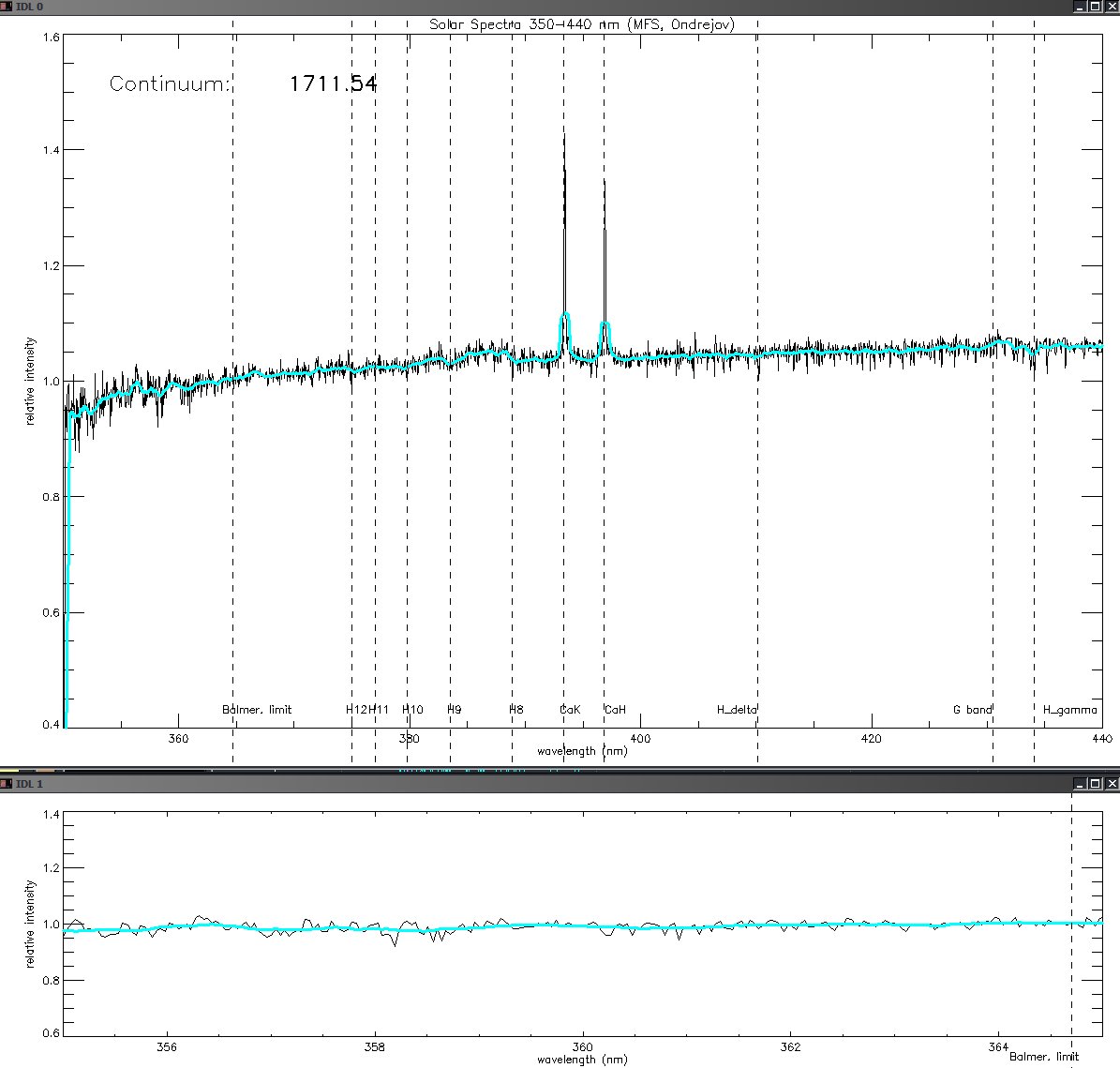Image resolution: width=1120 pixels, height=1068 pixels.
Task: Click the IDL 1 title bar text
Action: (x=29, y=784)
